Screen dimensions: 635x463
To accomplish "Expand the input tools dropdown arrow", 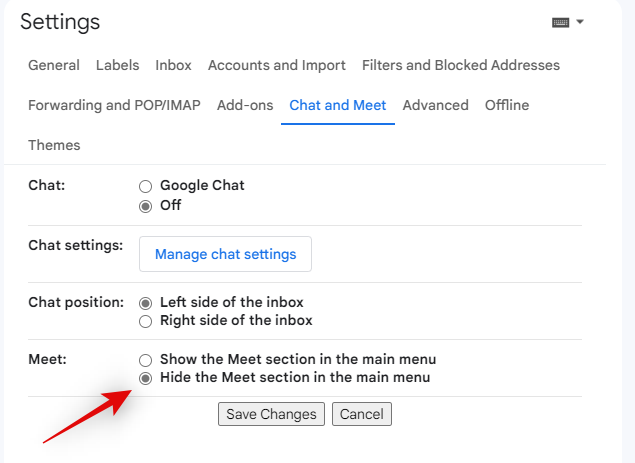I will (580, 22).
